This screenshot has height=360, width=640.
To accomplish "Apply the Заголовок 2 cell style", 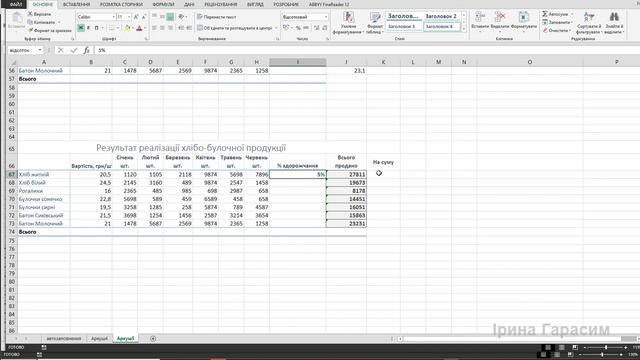I will click(x=441, y=16).
